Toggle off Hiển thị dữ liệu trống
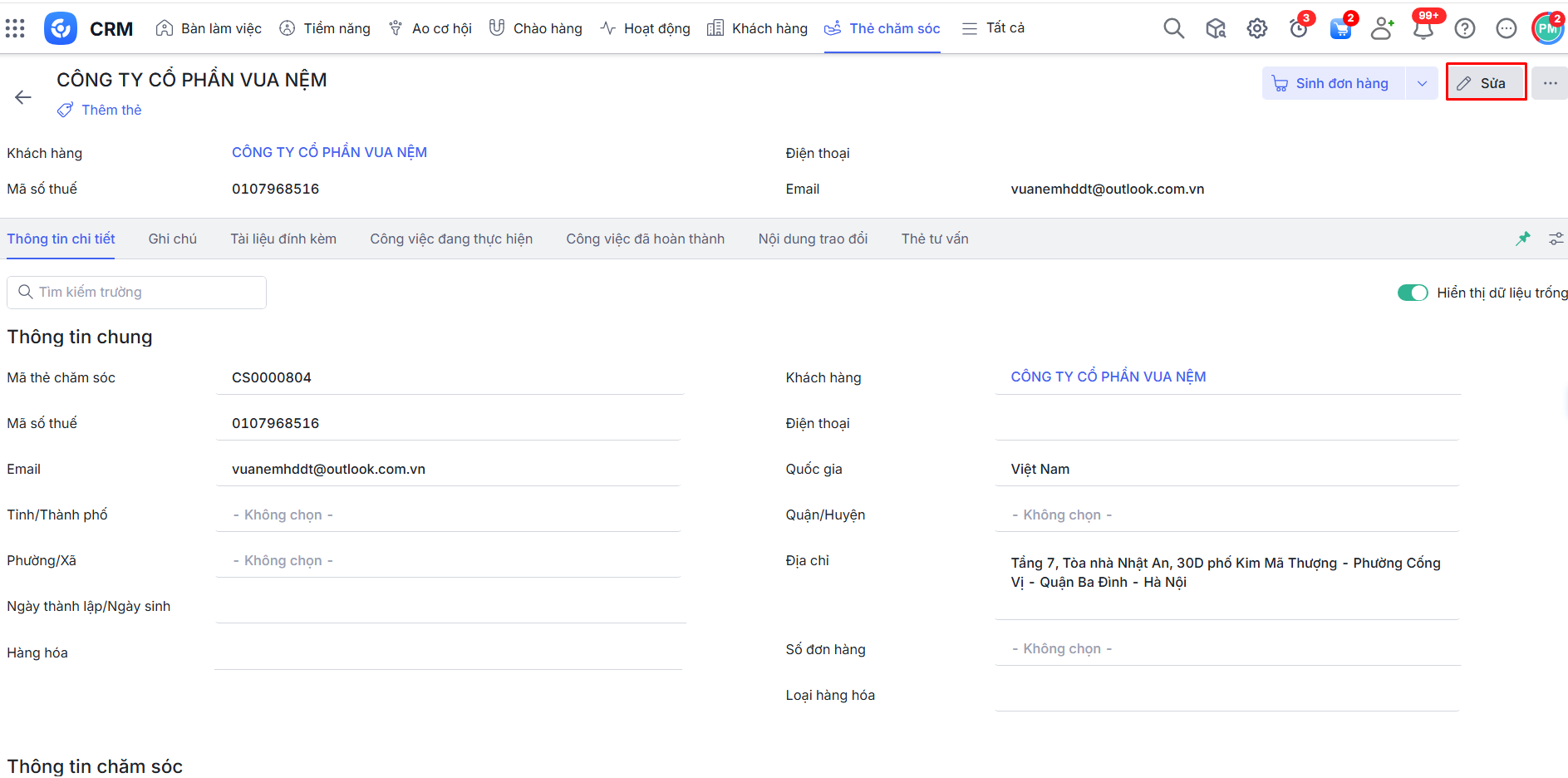Screen dimensions: 1568x778 click(x=1412, y=293)
